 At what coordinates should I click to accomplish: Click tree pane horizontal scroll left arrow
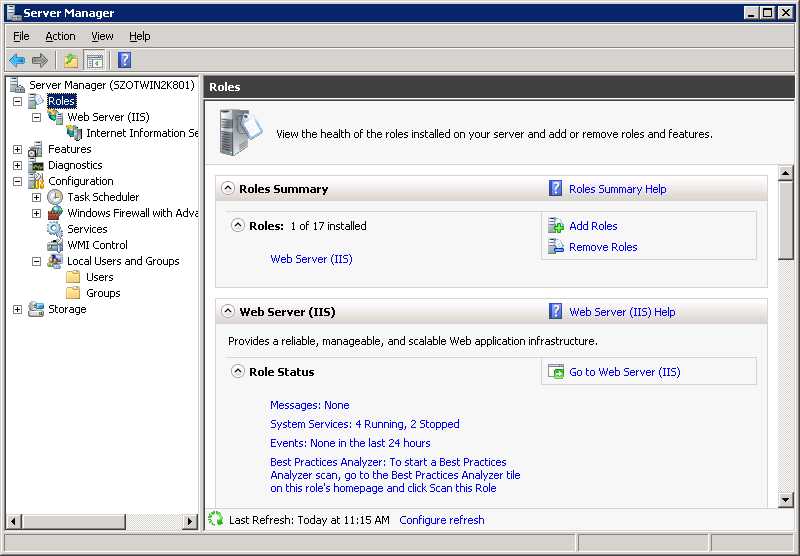tap(14, 521)
